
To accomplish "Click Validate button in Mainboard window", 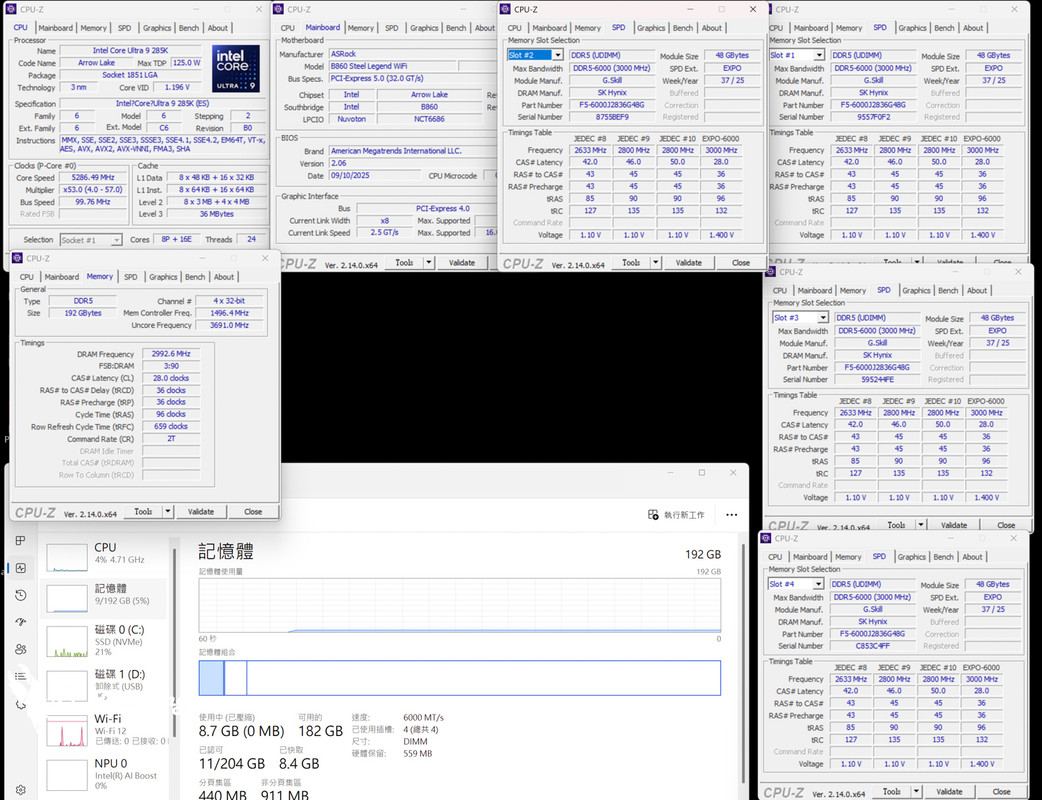I will (462, 263).
